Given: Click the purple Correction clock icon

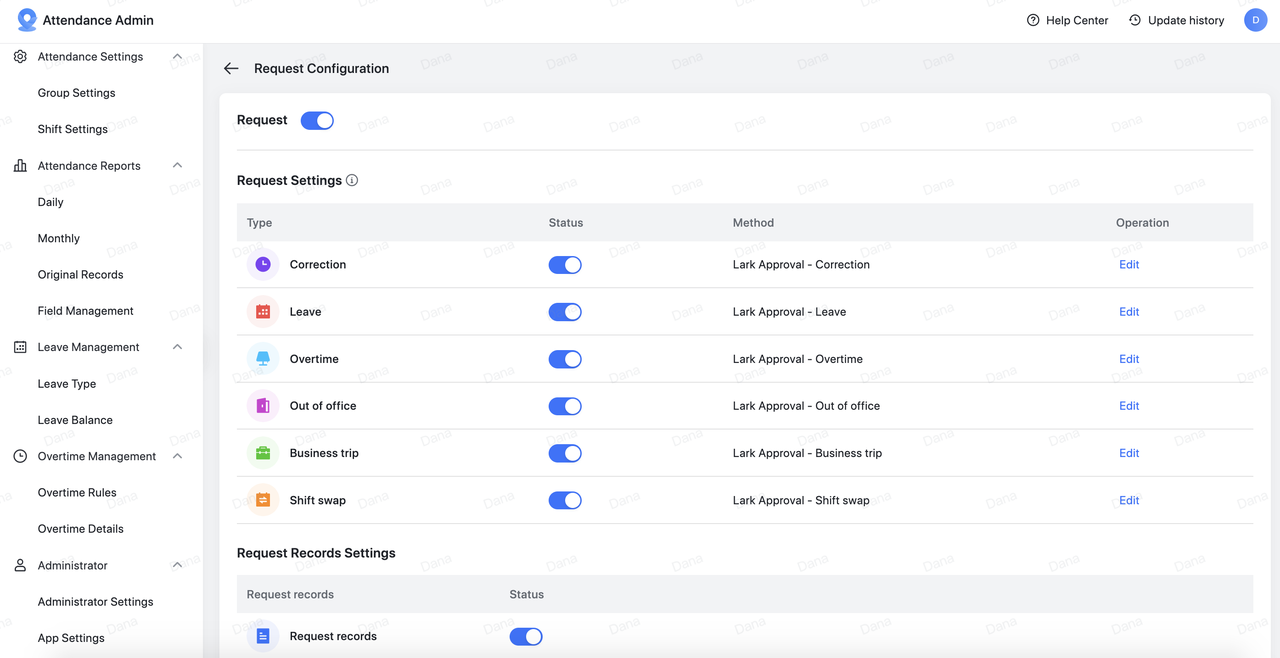Looking at the screenshot, I should (x=263, y=265).
